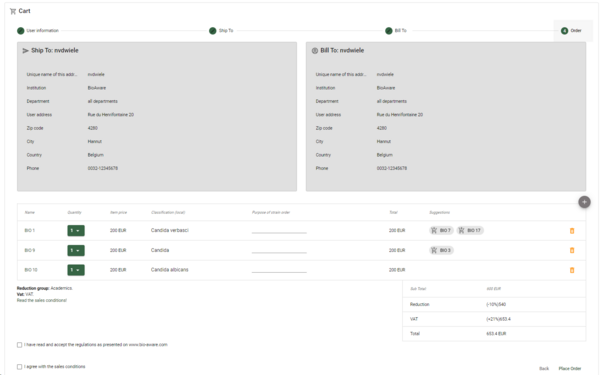This screenshot has height=375, width=600.
Task: Click the purpose field for BIO 10
Action: point(279,270)
